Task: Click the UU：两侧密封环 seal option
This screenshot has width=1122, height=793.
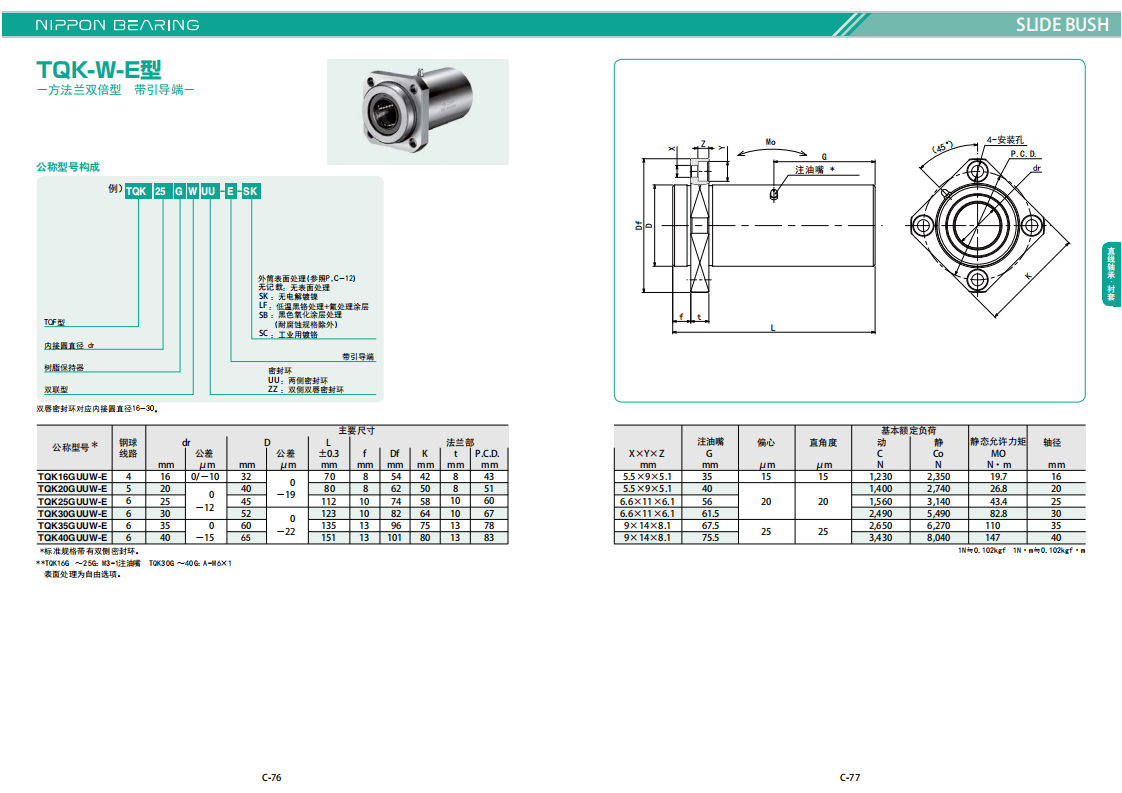Action: tap(298, 381)
